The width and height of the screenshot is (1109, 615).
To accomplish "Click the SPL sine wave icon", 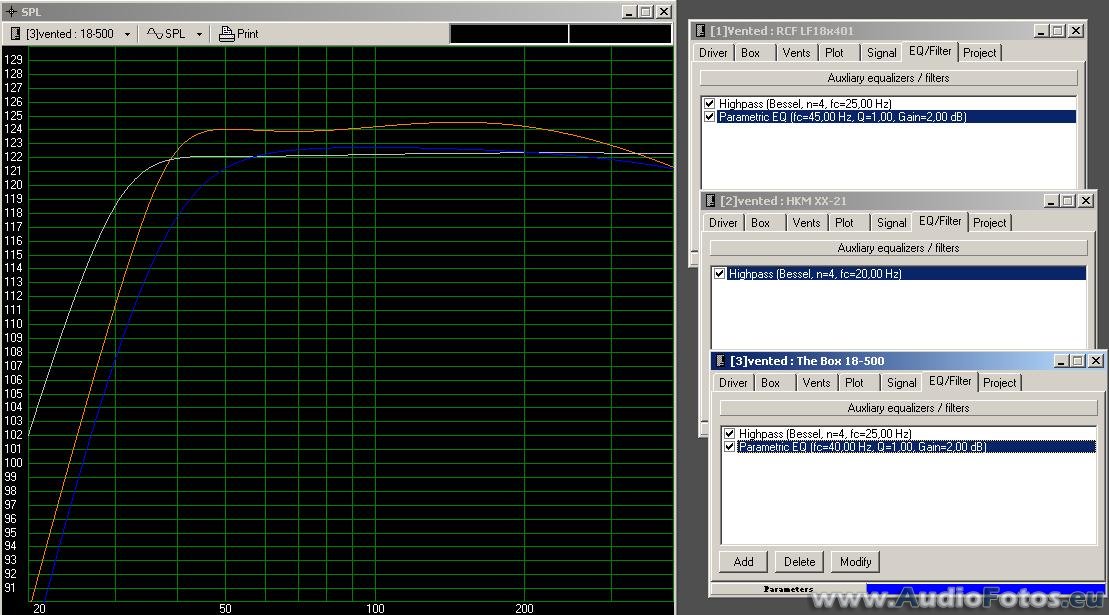I will click(x=154, y=33).
